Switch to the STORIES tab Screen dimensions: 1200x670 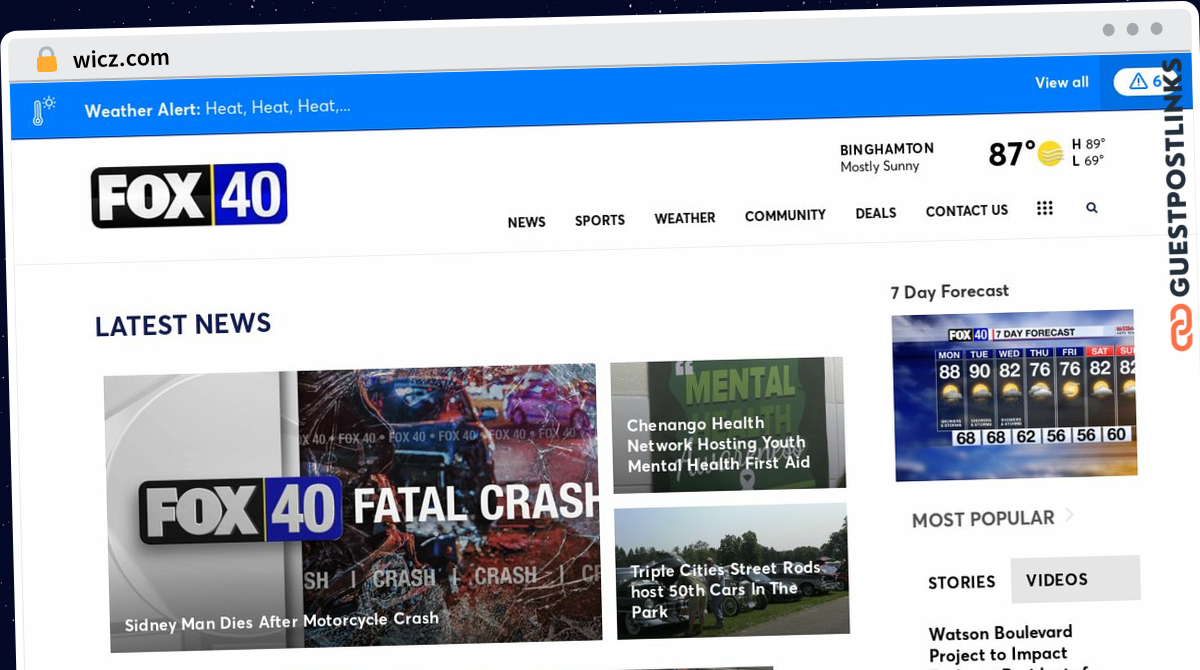pos(962,582)
